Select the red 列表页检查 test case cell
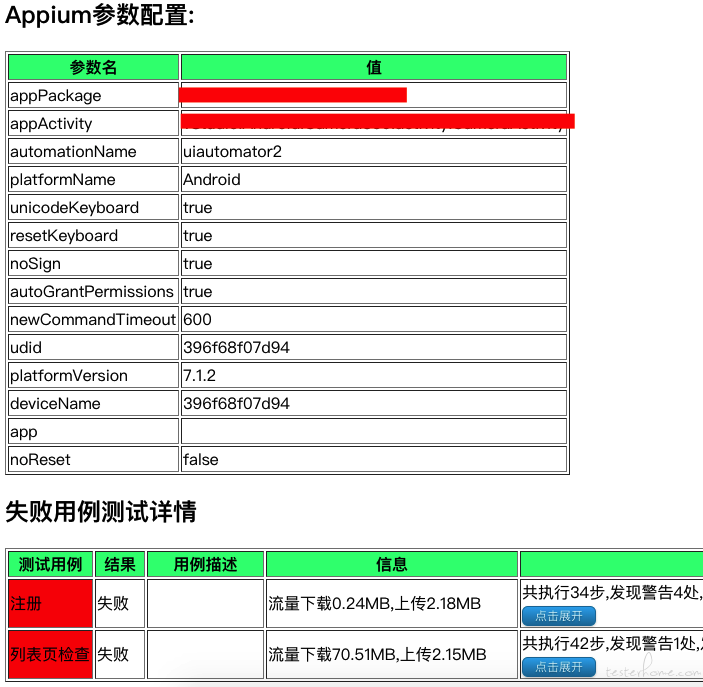 50,654
